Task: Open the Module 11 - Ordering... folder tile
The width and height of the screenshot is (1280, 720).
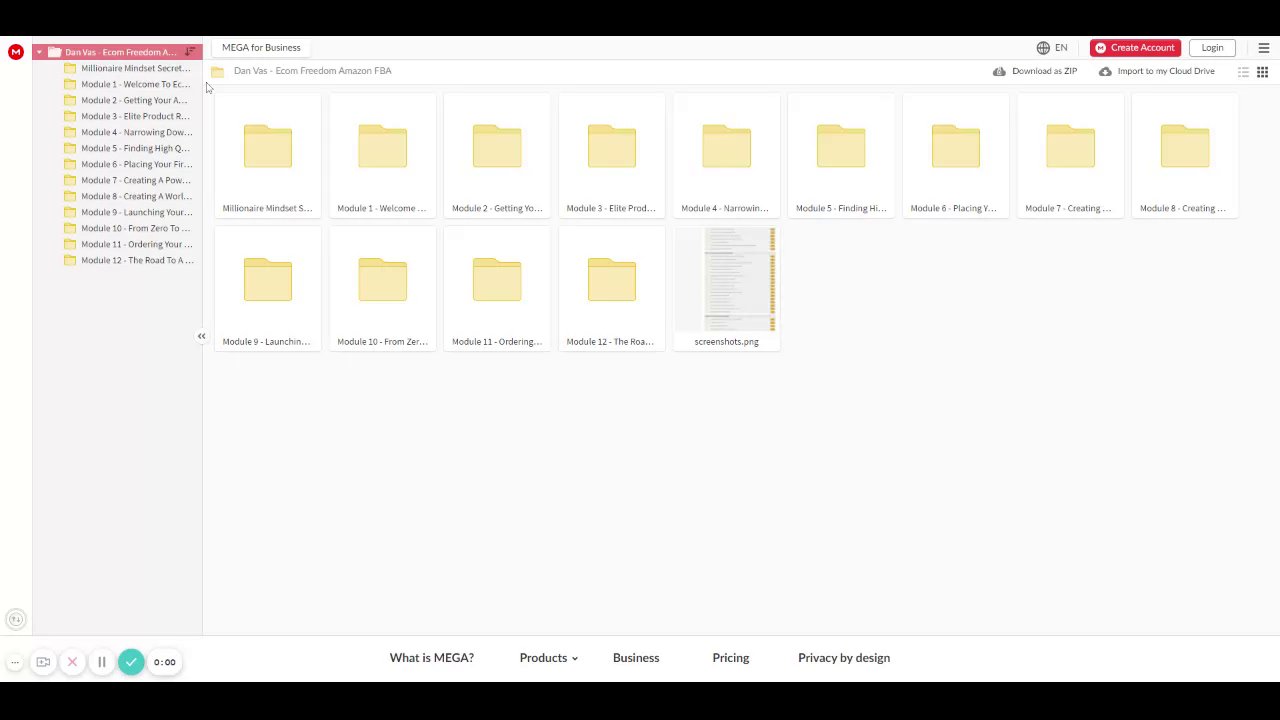Action: (x=497, y=289)
